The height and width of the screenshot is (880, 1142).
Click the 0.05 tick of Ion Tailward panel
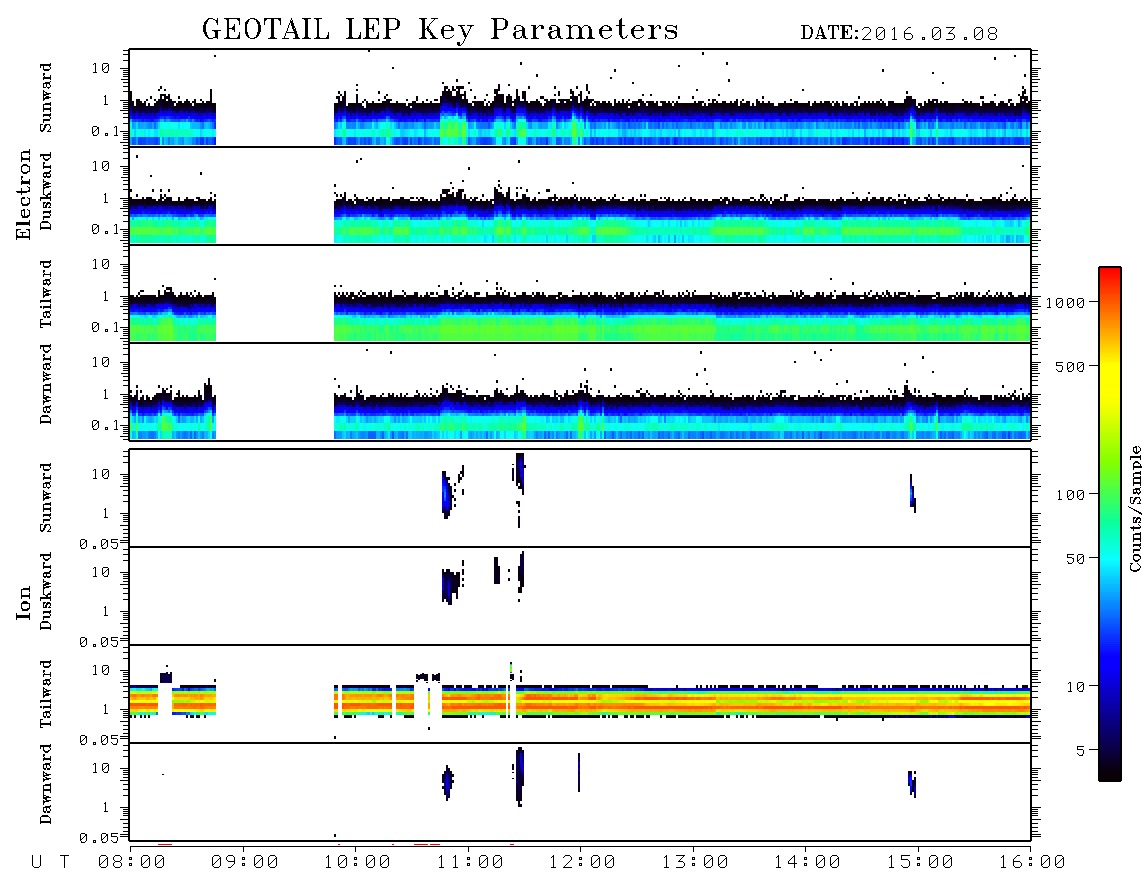(x=99, y=740)
